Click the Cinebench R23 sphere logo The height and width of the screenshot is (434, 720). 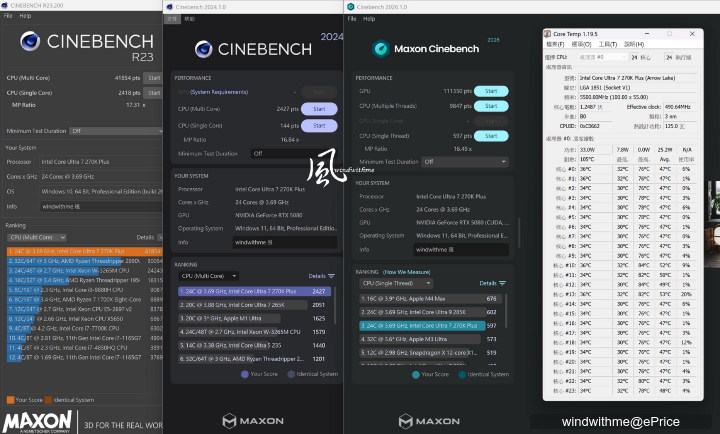pyautogui.click(x=30, y=41)
